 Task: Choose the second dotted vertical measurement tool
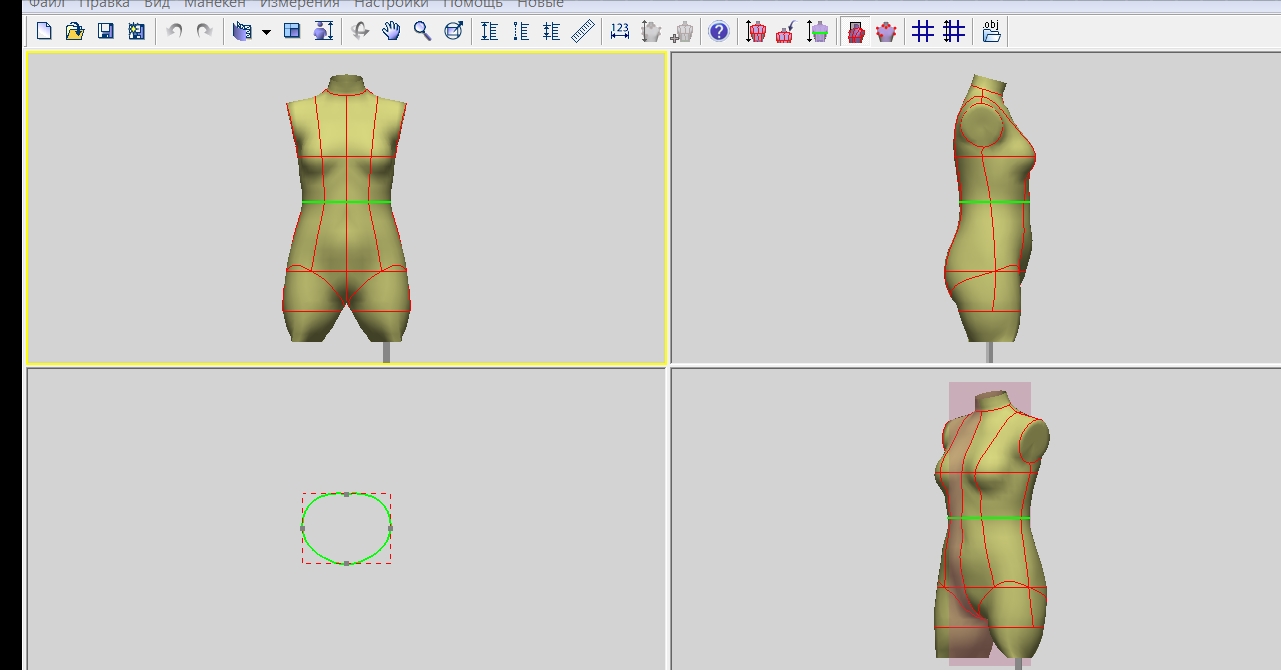[x=520, y=31]
